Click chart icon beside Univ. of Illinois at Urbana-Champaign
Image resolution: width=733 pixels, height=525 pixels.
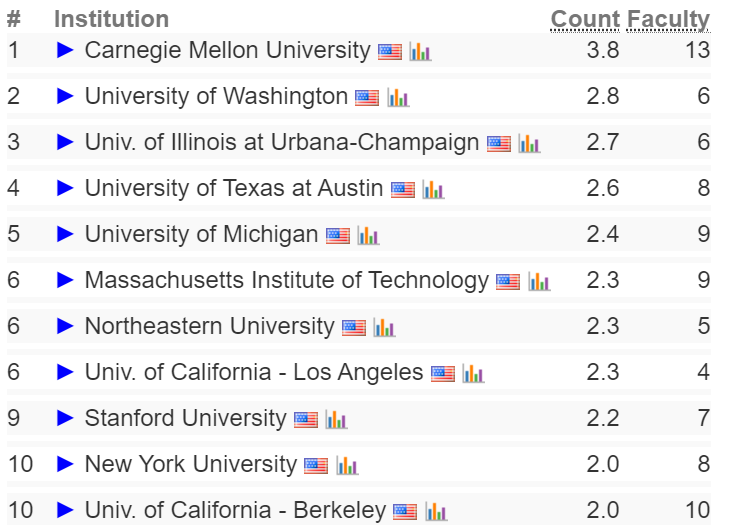529,144
